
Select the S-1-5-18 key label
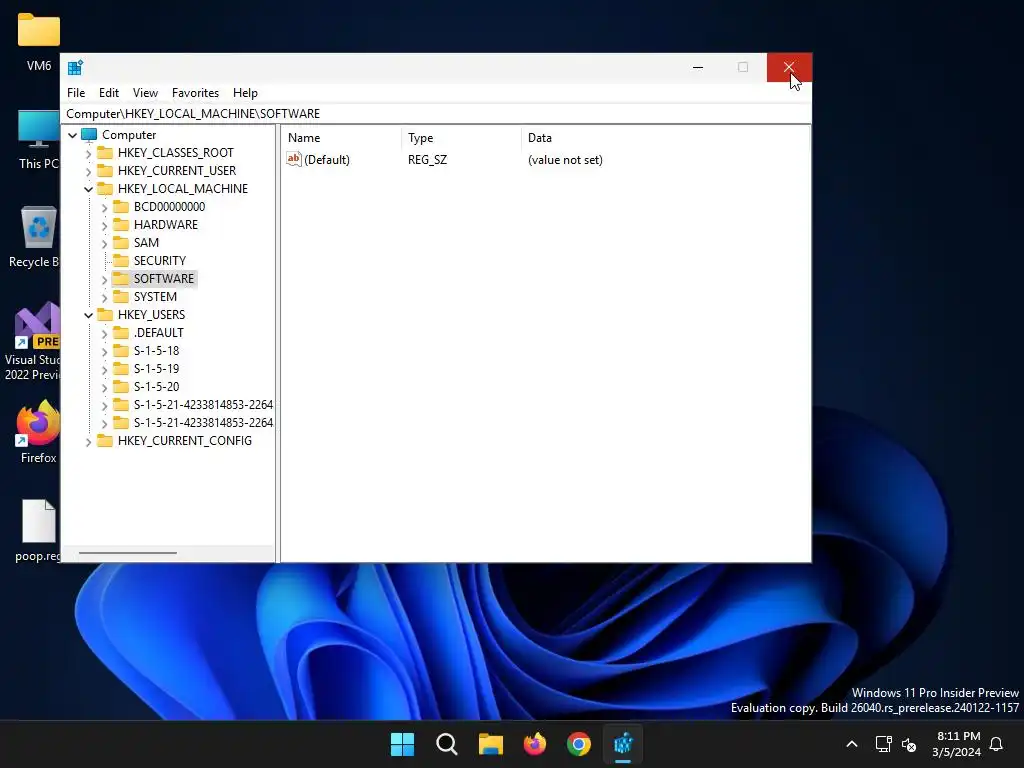click(x=156, y=351)
